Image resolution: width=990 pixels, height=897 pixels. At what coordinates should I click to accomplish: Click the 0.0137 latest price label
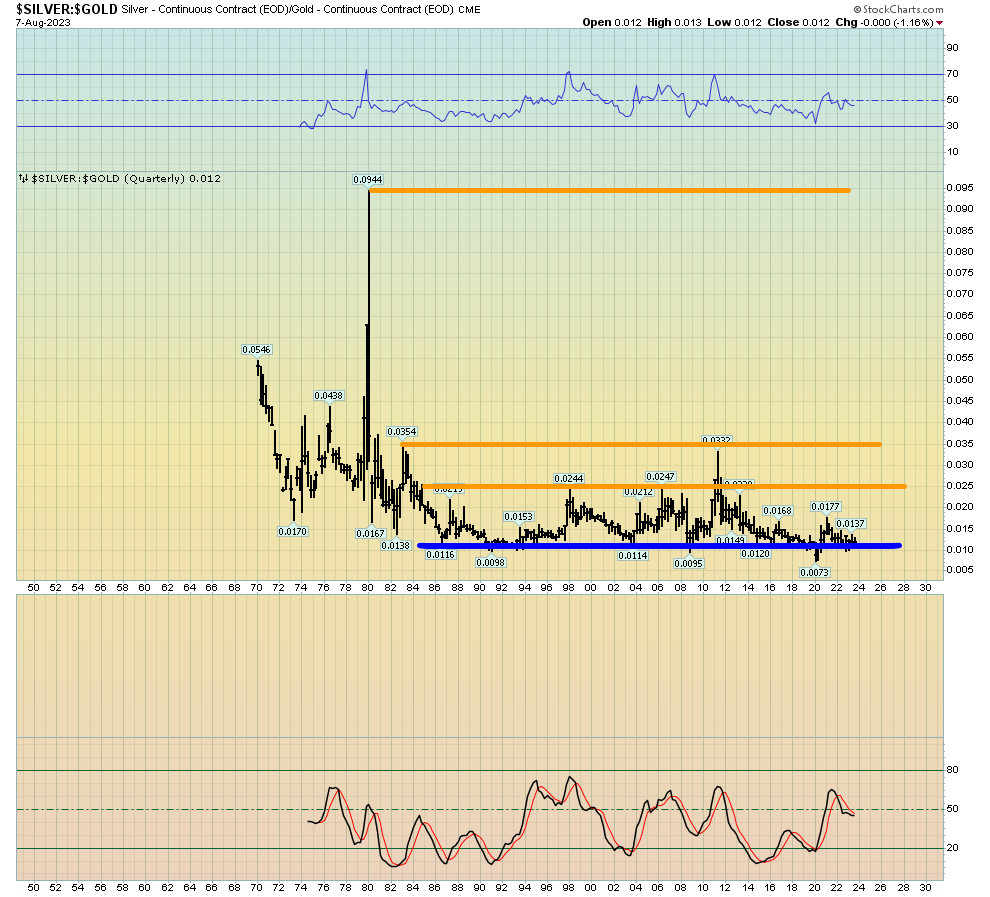(850, 524)
